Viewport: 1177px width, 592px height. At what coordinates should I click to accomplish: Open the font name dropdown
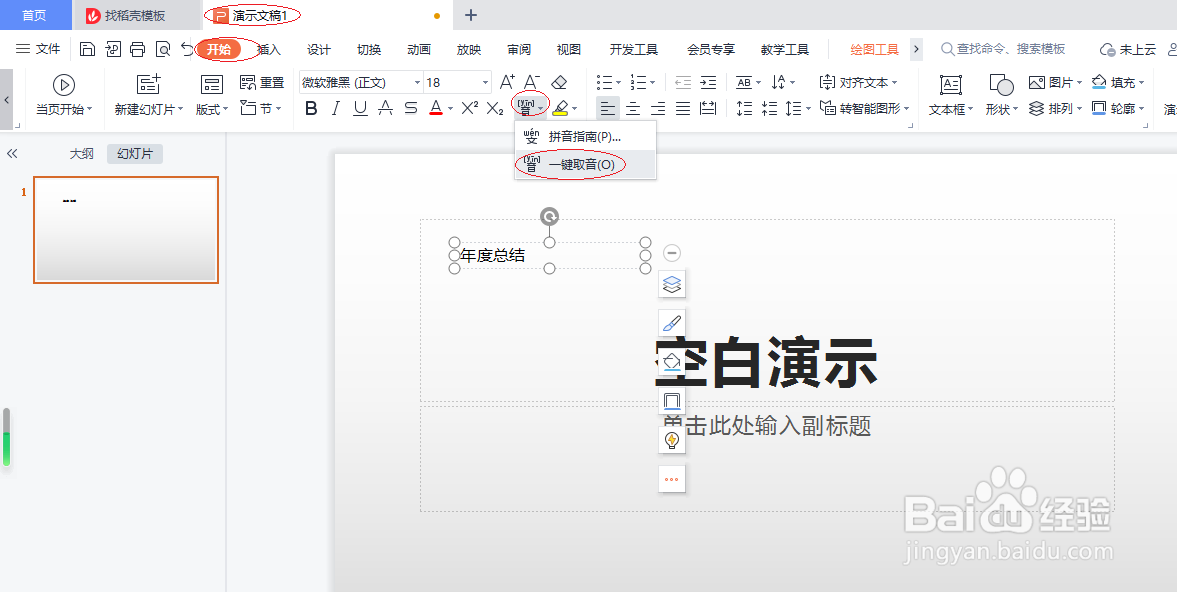(418, 83)
